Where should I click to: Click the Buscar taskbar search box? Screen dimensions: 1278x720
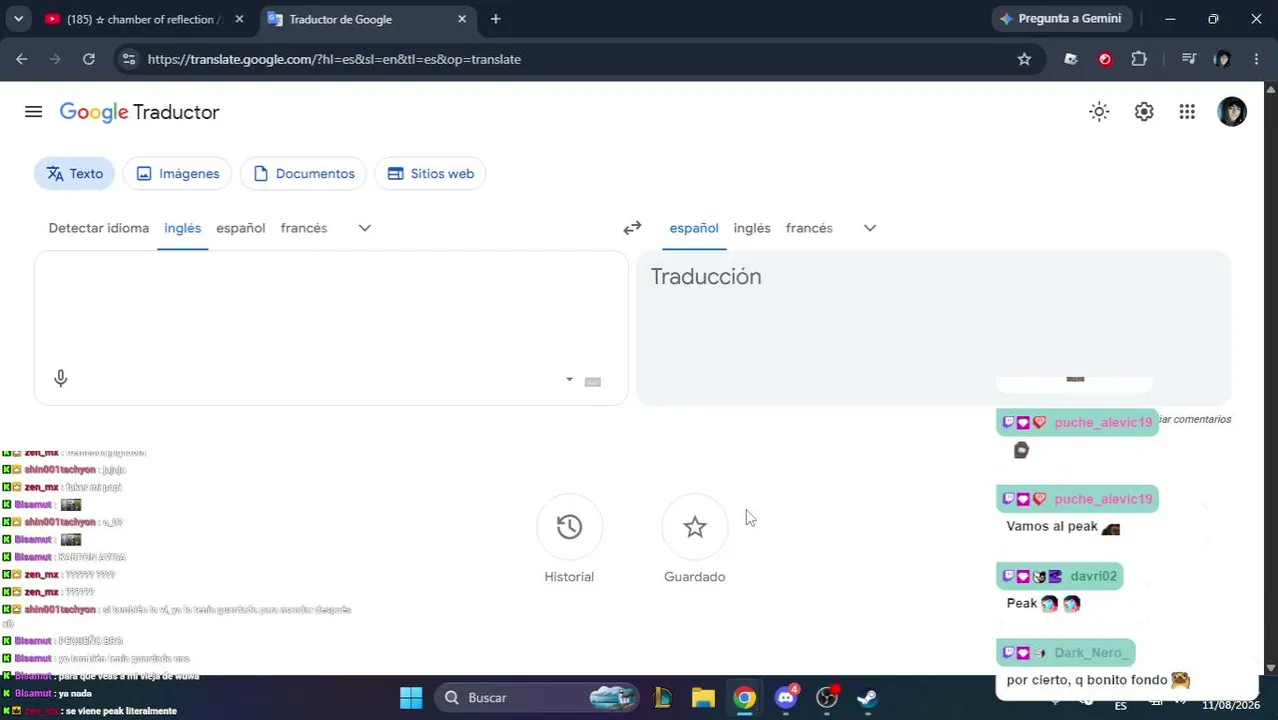(x=537, y=698)
